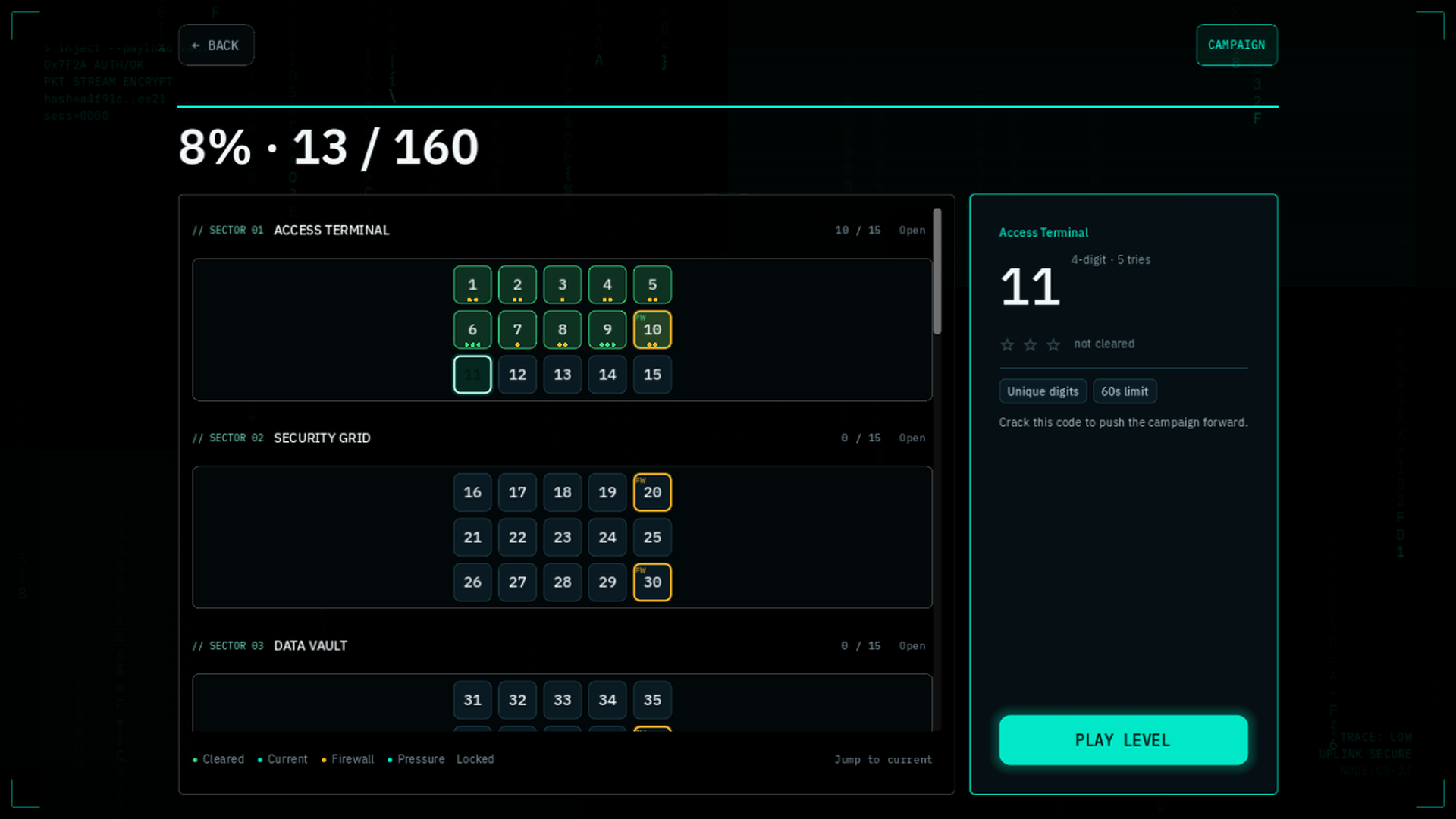Pick level 33 in Data Vault
Image resolution: width=1456 pixels, height=819 pixels.
(x=563, y=701)
